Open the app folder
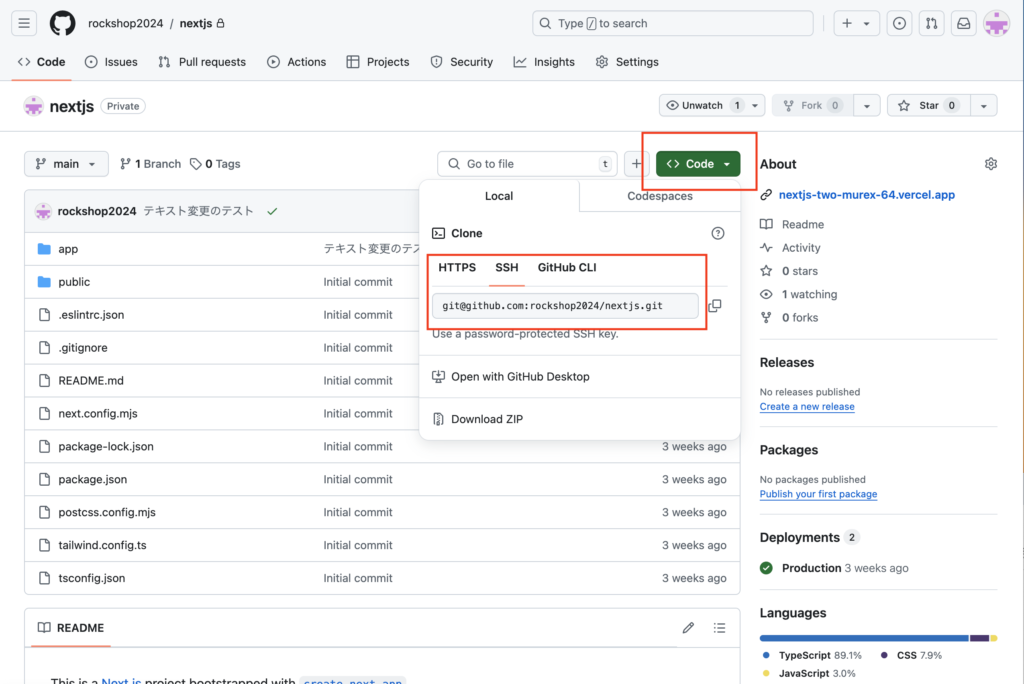Viewport: 1024px width, 684px height. coord(68,249)
